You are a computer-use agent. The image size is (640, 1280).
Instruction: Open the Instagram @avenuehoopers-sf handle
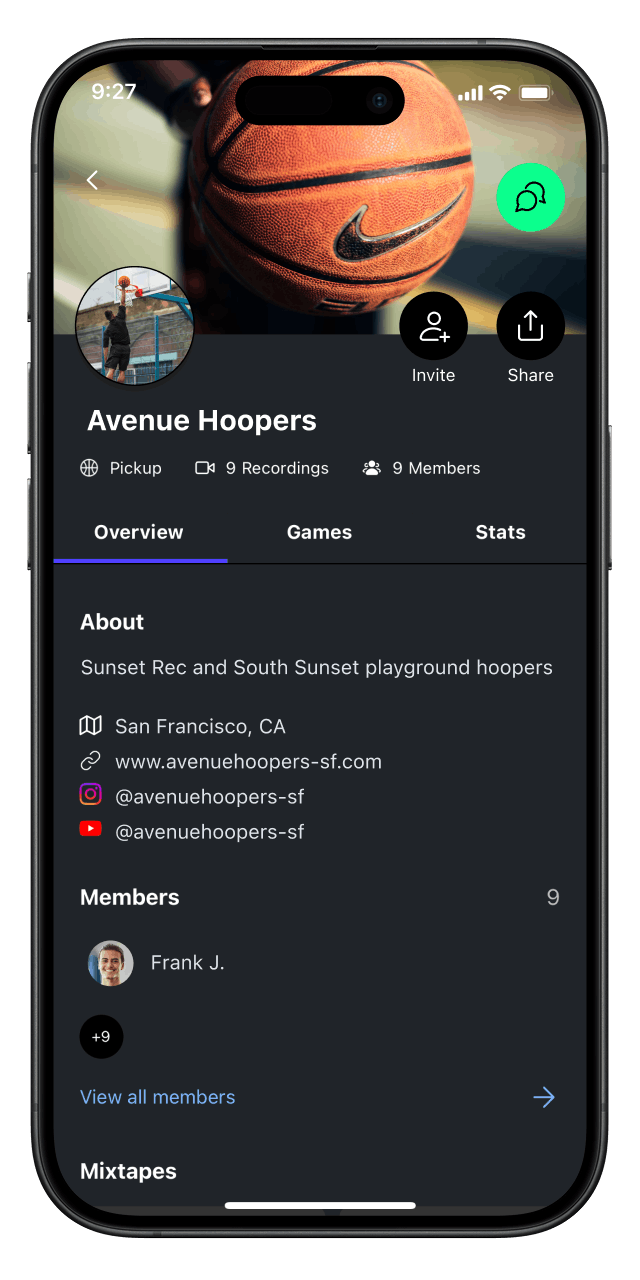pyautogui.click(x=210, y=797)
